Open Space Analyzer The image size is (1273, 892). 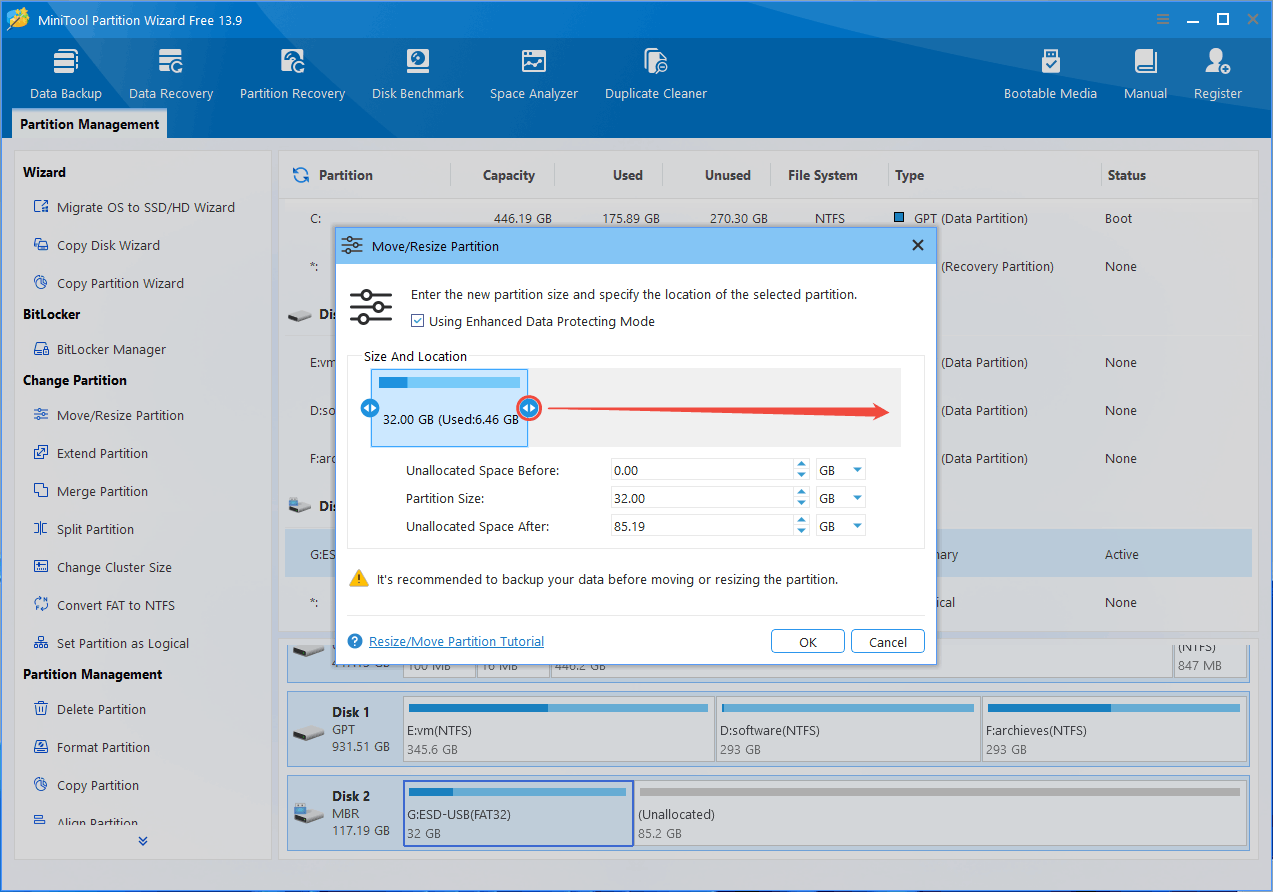(534, 74)
